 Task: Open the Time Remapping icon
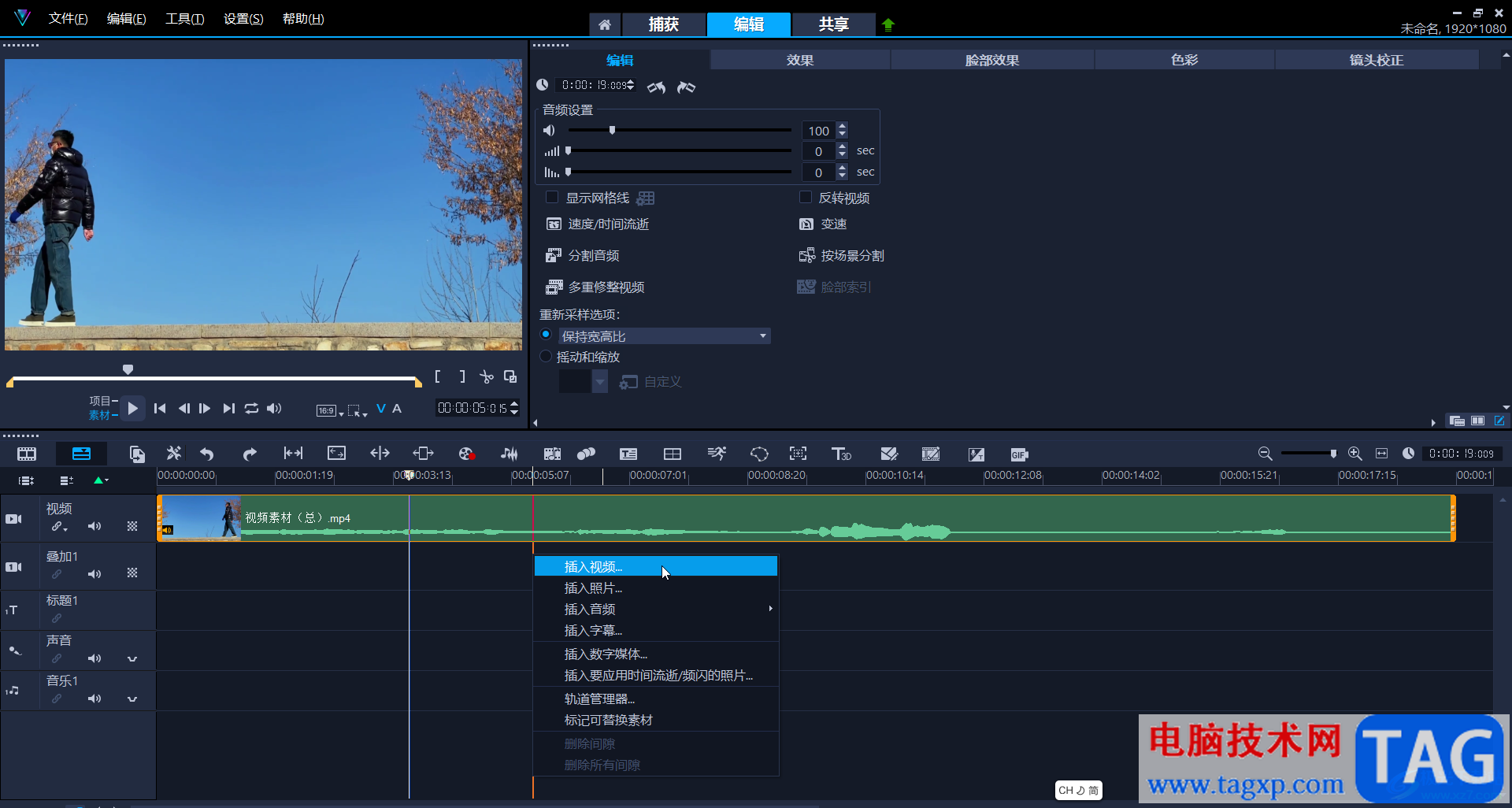pyautogui.click(x=717, y=454)
